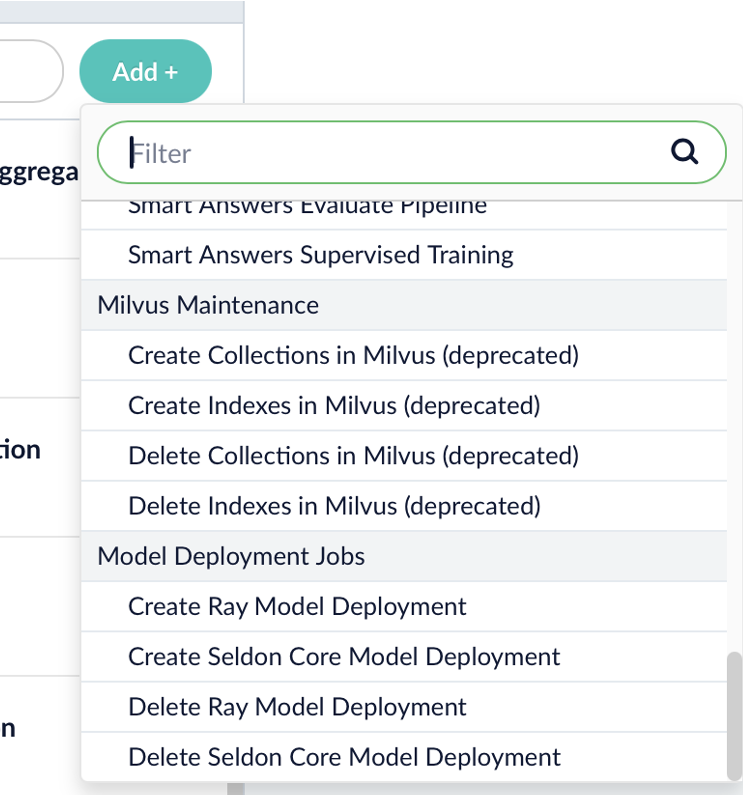The height and width of the screenshot is (796, 744).
Task: Select Smart Answers Evaluate Pipeline job
Action: pyautogui.click(x=307, y=209)
